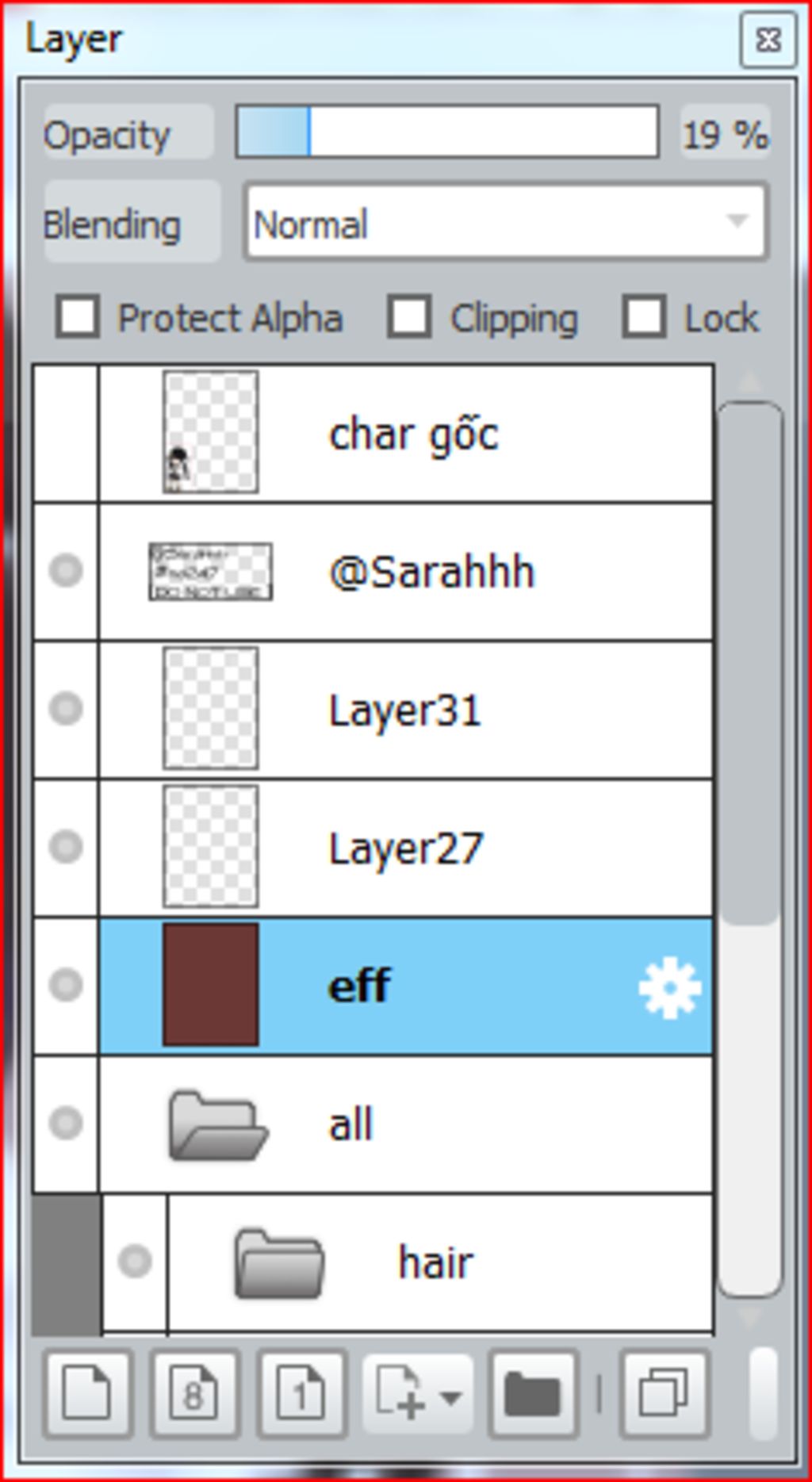Open eff layer settings gear
This screenshot has height=1482, width=812.
[x=669, y=987]
